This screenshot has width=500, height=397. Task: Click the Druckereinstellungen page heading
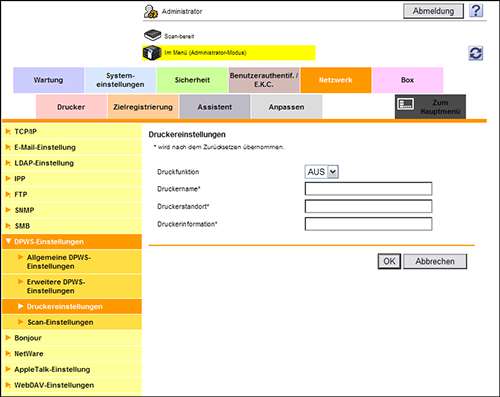tap(187, 134)
